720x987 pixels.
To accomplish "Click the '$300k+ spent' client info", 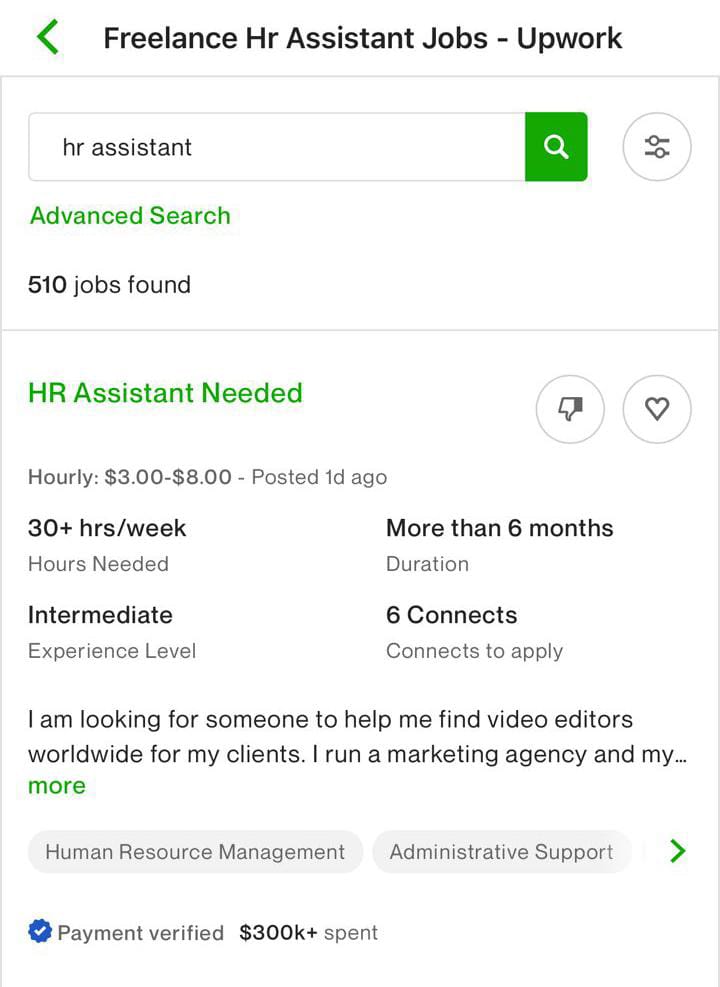I will (x=308, y=933).
